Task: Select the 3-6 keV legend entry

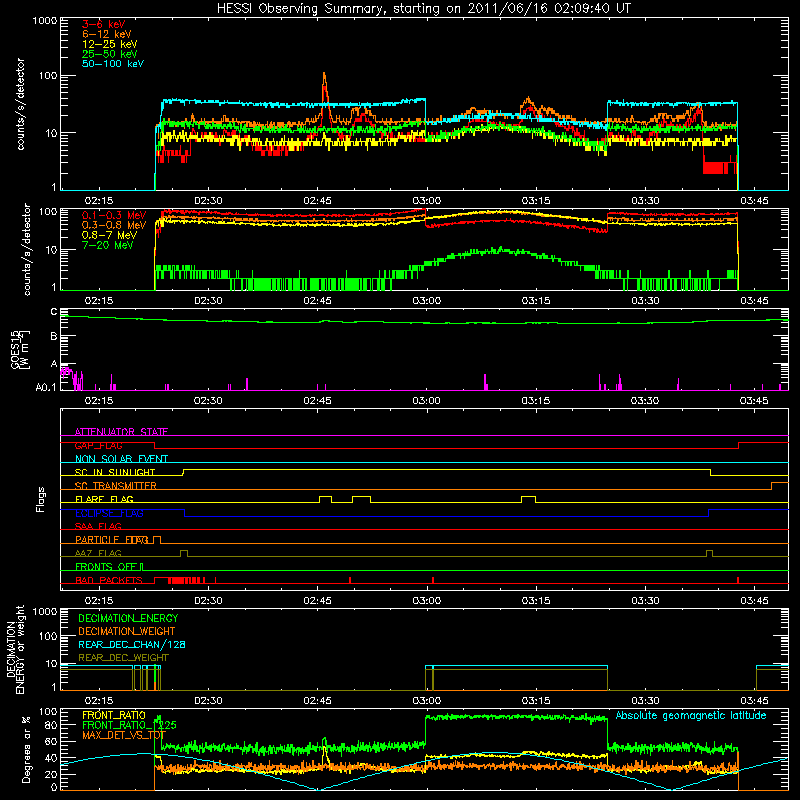Action: (x=104, y=24)
